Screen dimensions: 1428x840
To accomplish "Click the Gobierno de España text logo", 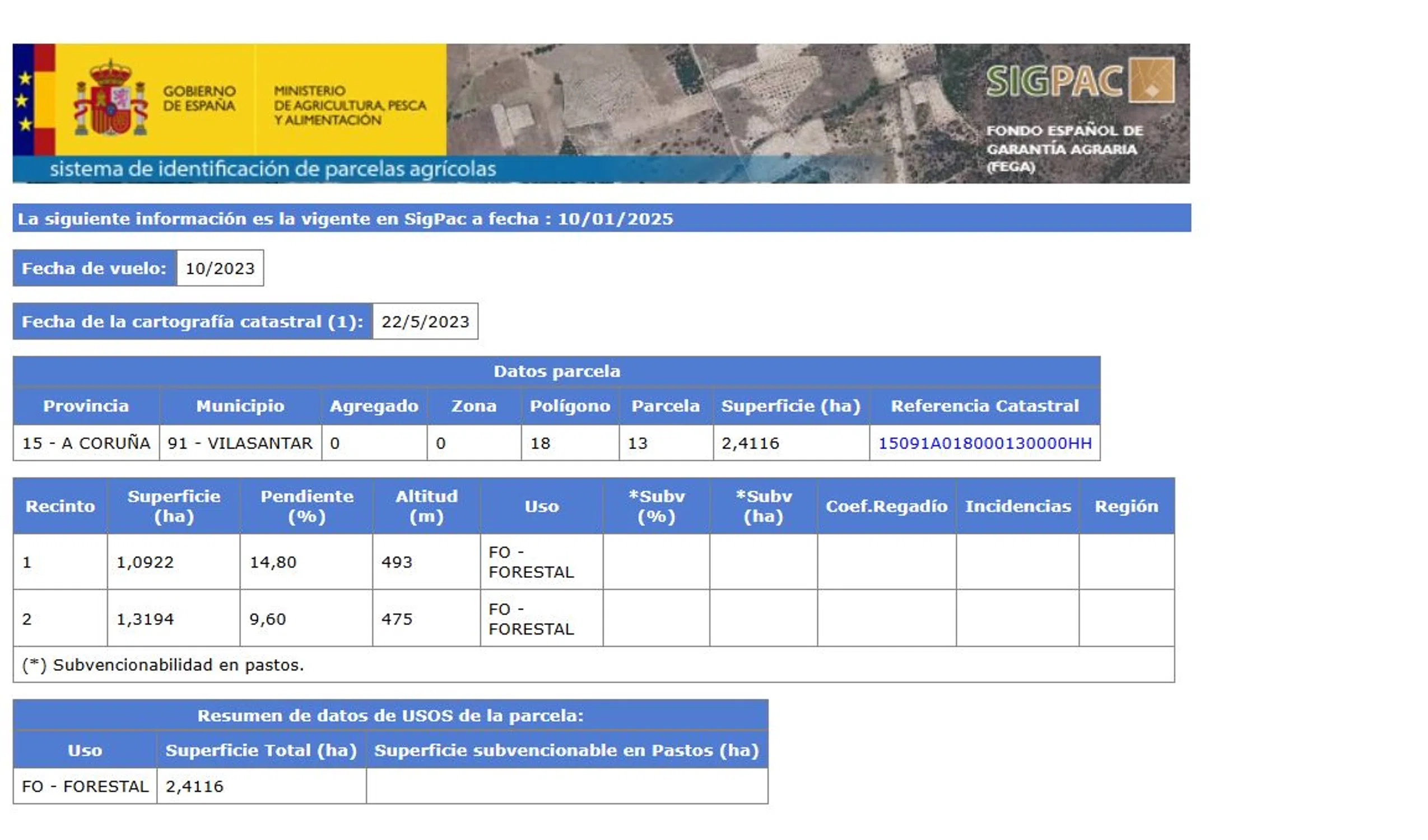I will pyautogui.click(x=199, y=99).
